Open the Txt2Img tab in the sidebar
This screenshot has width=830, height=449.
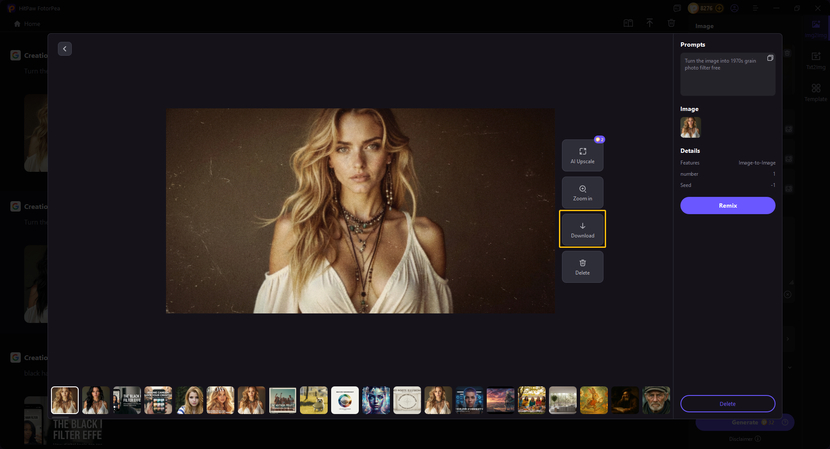point(815,59)
